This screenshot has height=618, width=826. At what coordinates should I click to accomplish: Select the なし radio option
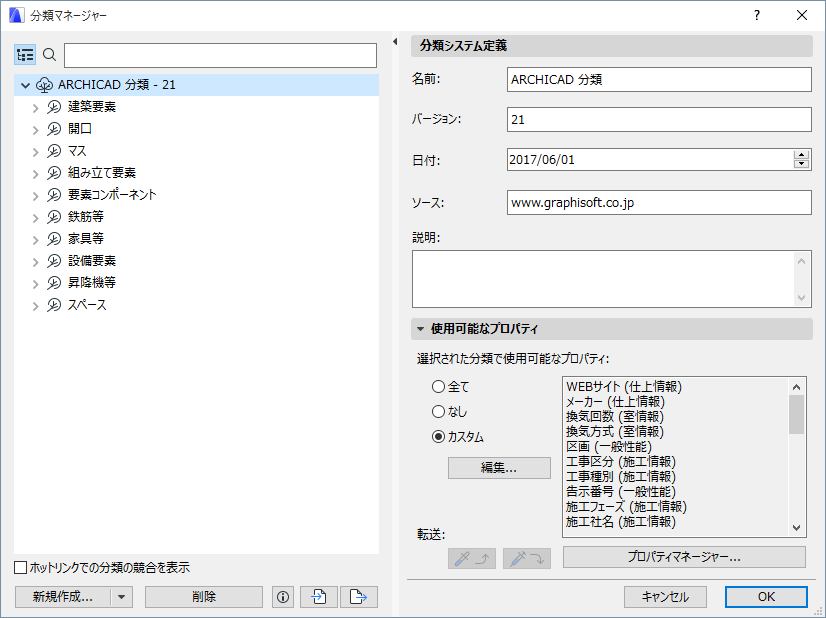[x=438, y=409]
